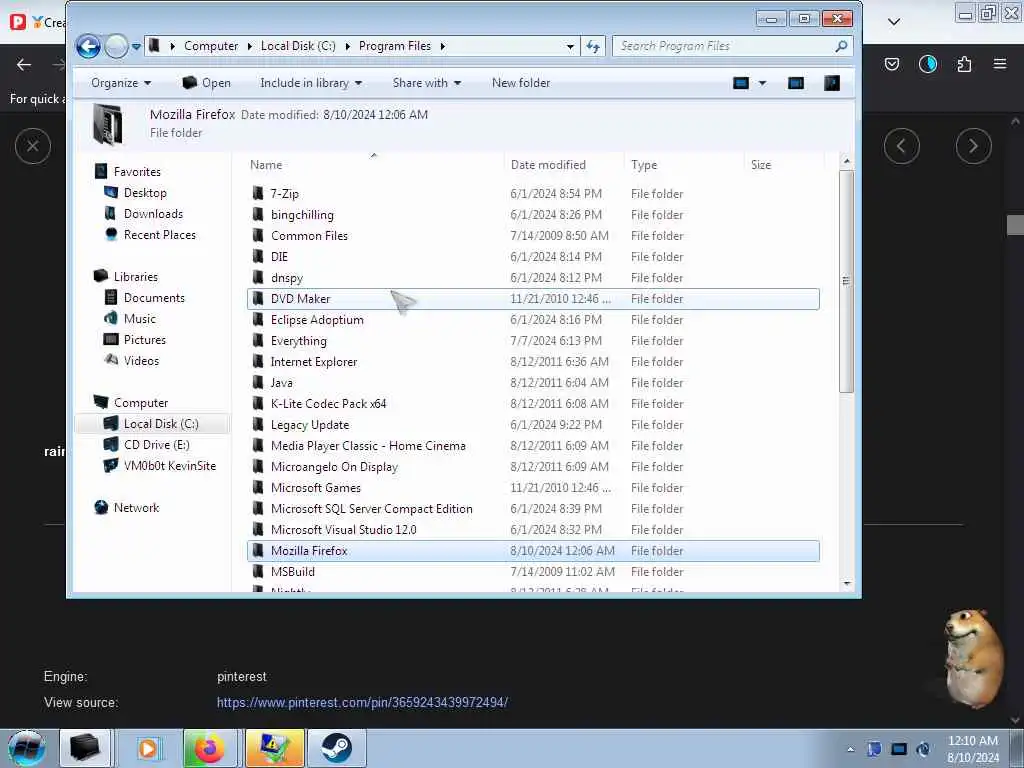Click Open in the Explorer toolbar
Image resolution: width=1024 pixels, height=768 pixels.
206,83
